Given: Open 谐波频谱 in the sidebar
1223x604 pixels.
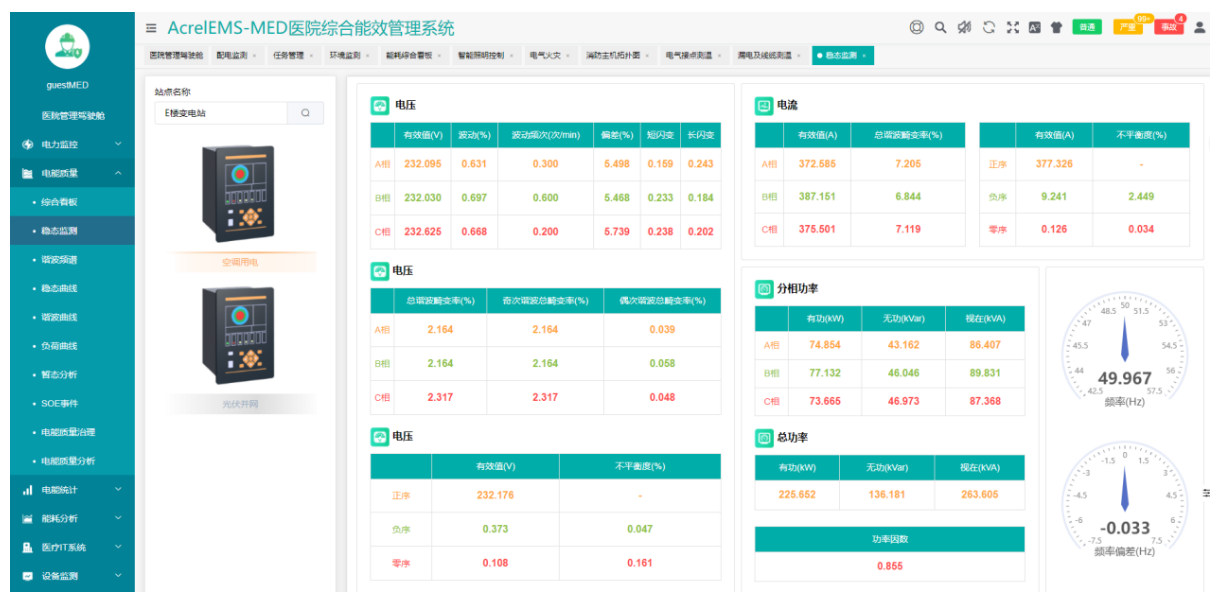Looking at the screenshot, I should 60,260.
